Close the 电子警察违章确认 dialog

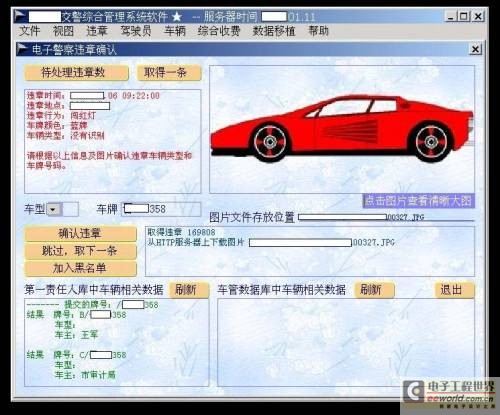pyautogui.click(x=475, y=49)
